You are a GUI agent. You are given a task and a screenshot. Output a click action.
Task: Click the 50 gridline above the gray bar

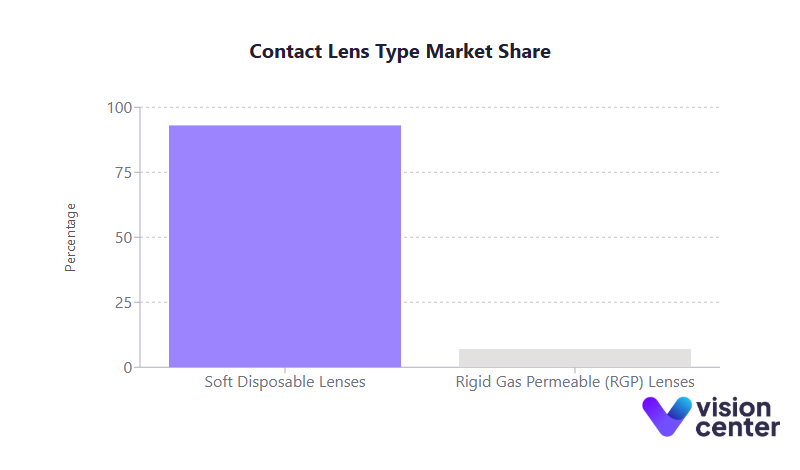click(575, 237)
